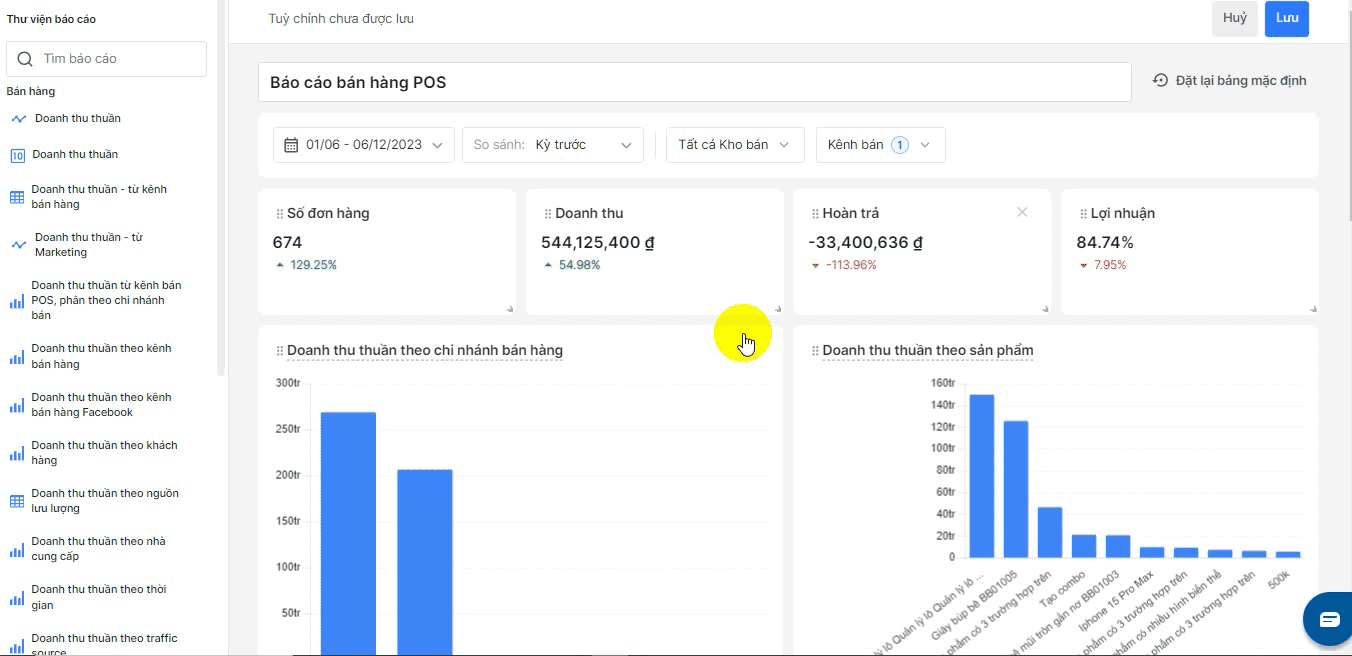Screen dimensions: 1352x656
Task: Click the drag handle on Lợi nhuận card
Action: pyautogui.click(x=1083, y=214)
